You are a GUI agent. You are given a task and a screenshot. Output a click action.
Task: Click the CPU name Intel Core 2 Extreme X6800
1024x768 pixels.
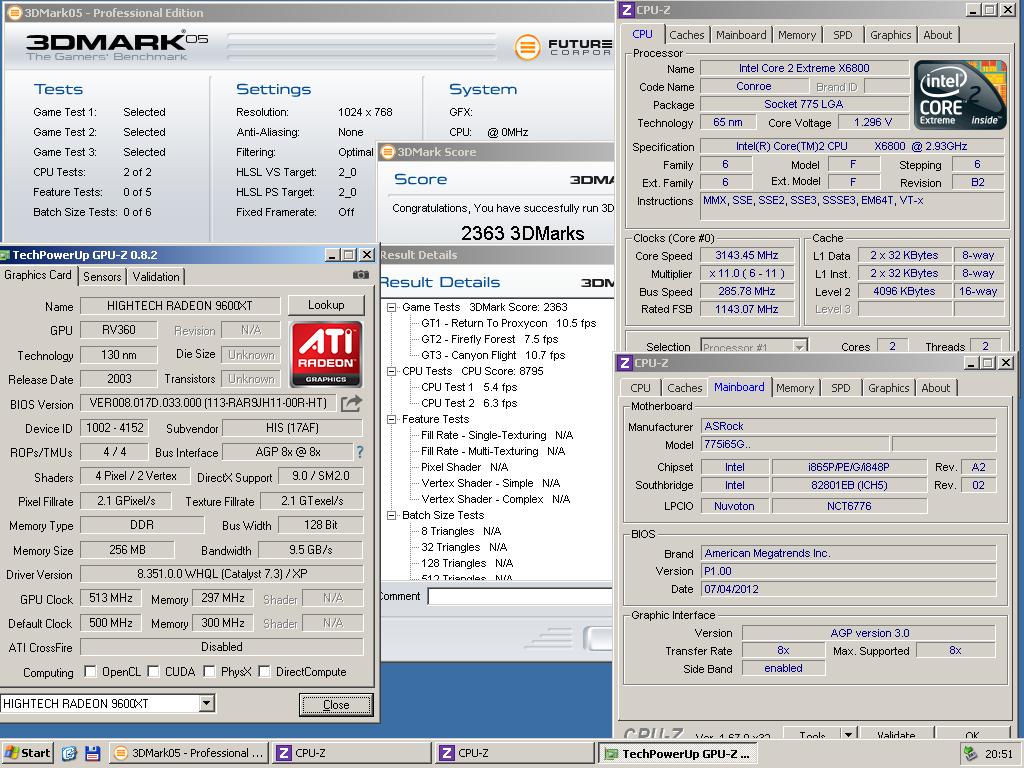coord(804,68)
